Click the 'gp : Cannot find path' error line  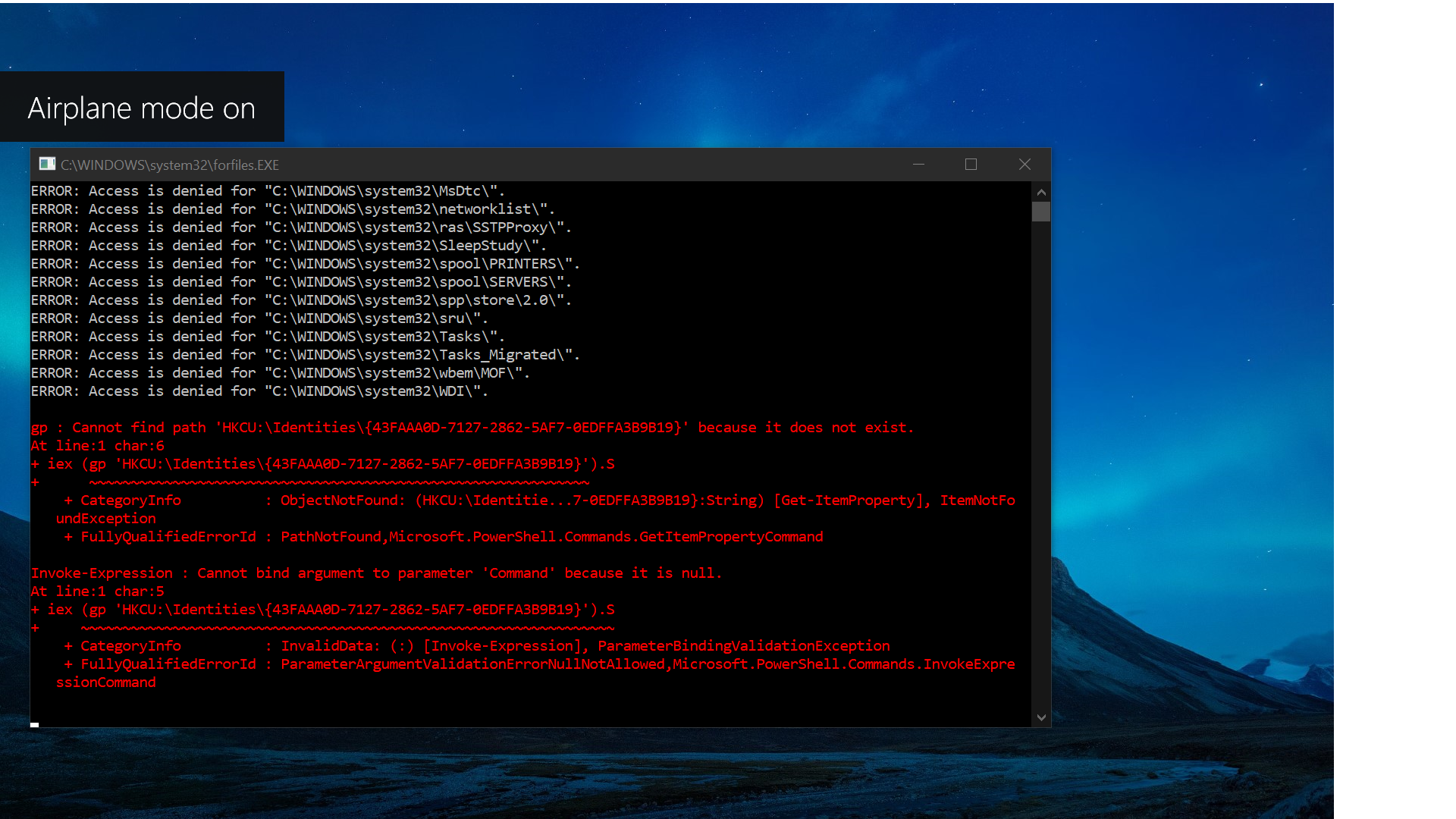click(x=472, y=428)
